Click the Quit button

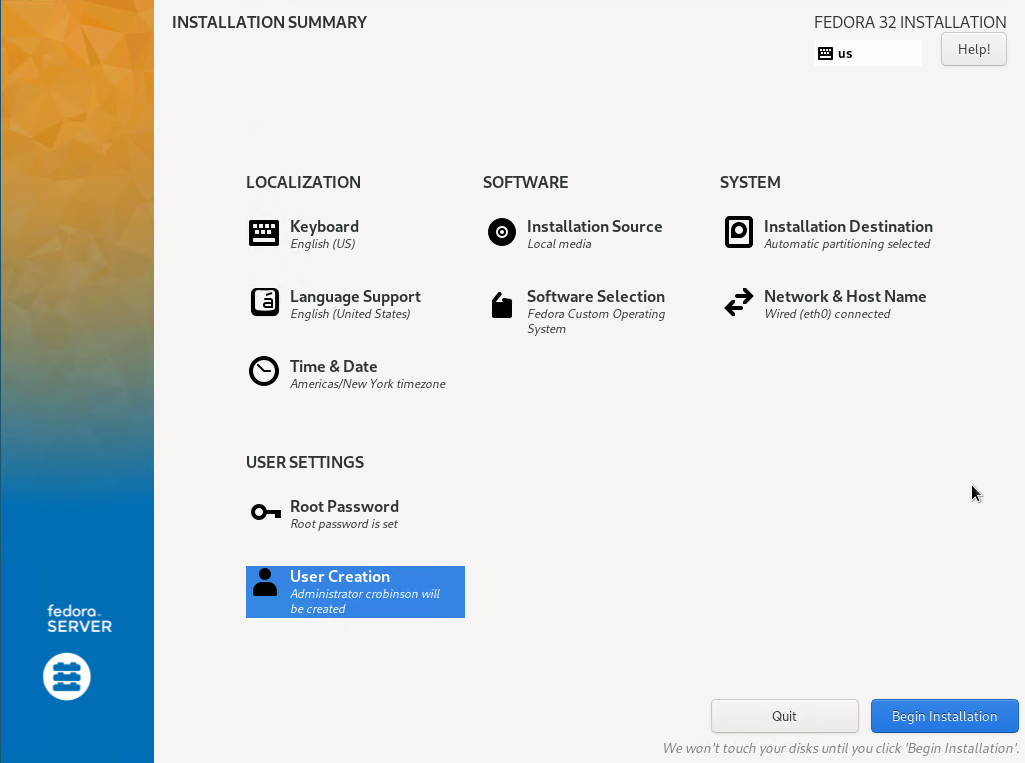(x=784, y=716)
